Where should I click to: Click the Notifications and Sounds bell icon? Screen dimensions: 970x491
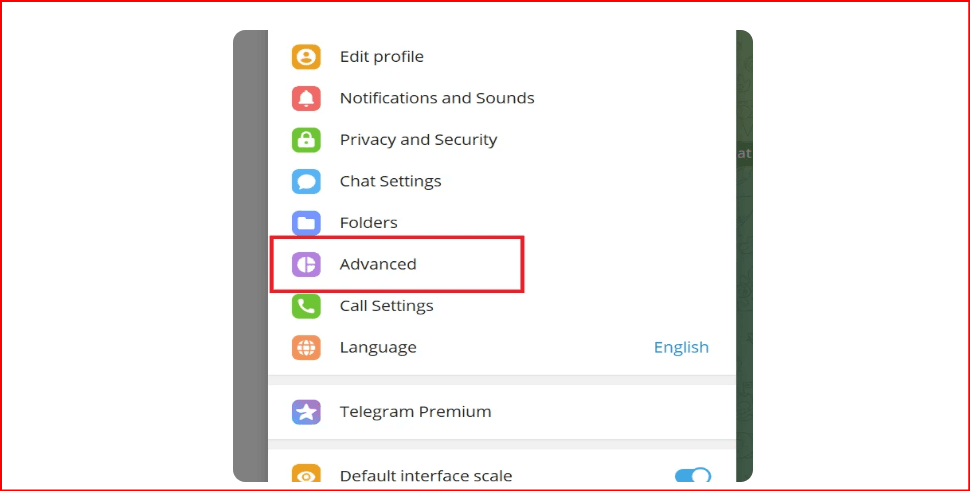[306, 98]
